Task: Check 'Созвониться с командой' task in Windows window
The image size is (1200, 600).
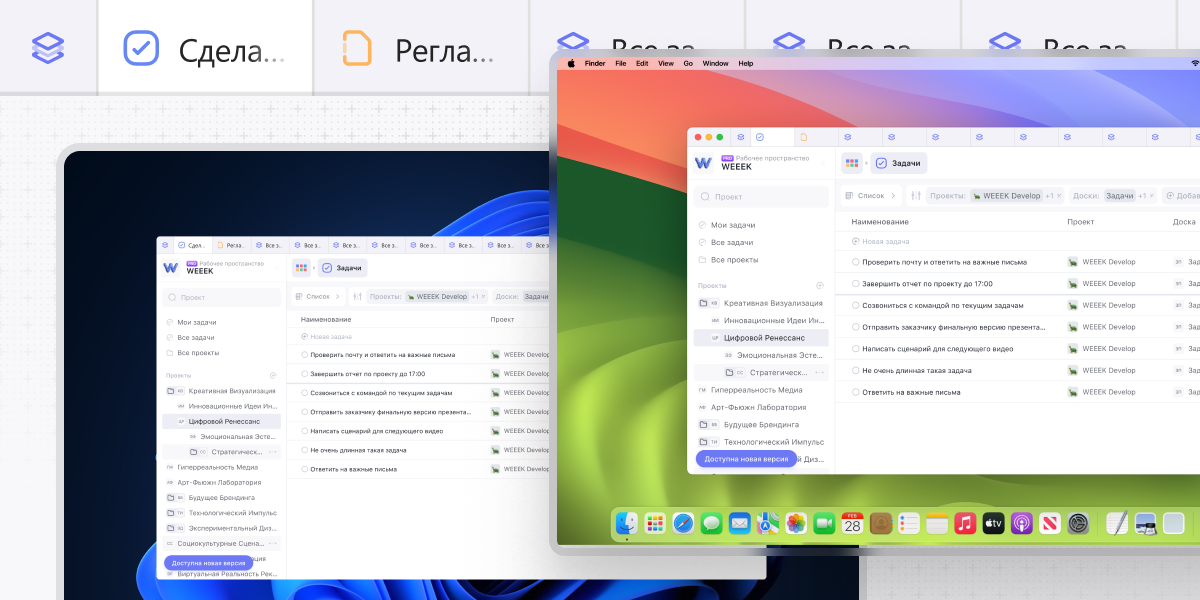Action: tap(304, 393)
